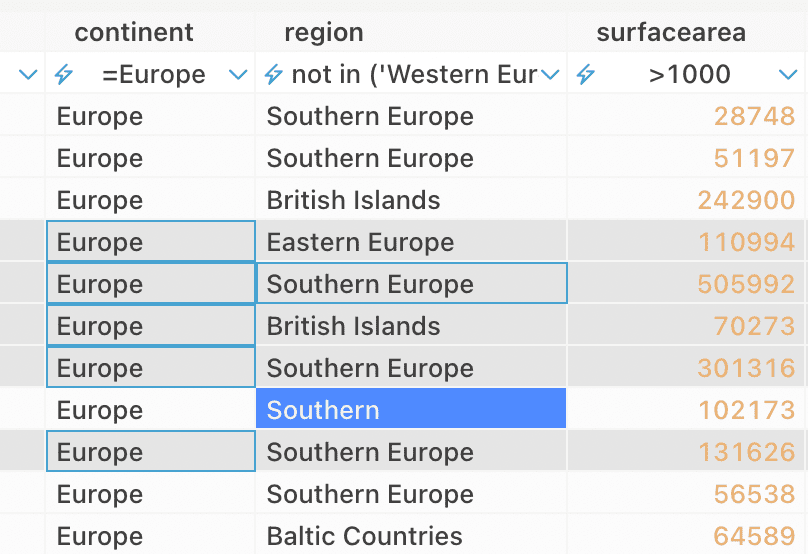Expand the region filter dropdown chevron
Viewport: 808px width, 554px height.
(x=550, y=75)
